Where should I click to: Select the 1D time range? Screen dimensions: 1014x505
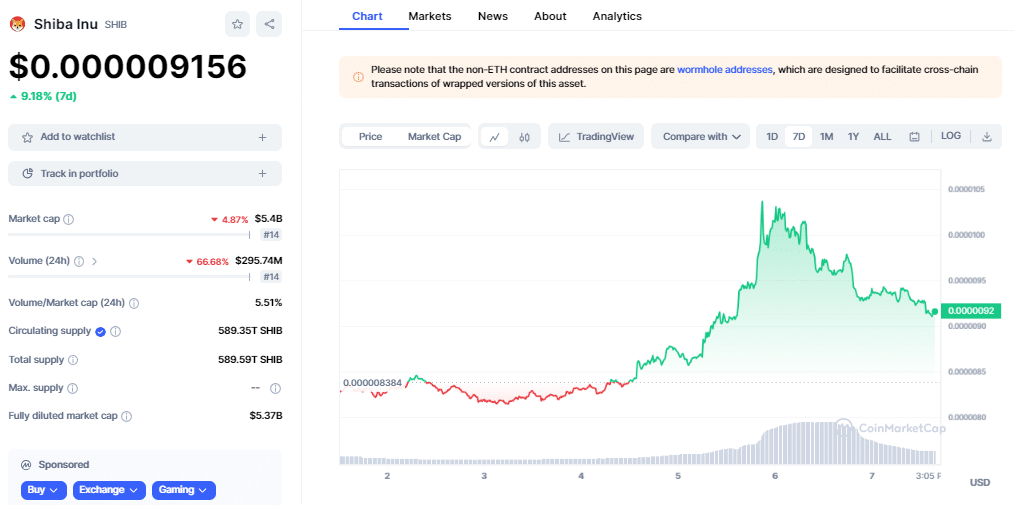coord(772,137)
